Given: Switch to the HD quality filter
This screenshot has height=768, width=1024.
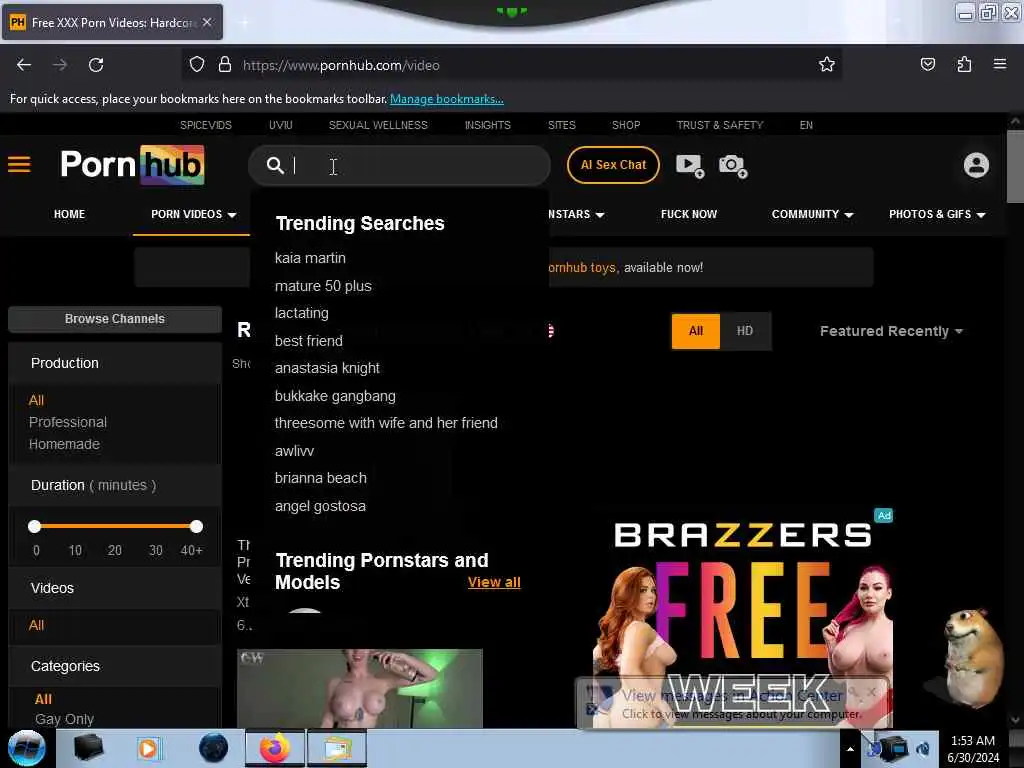Looking at the screenshot, I should pos(744,331).
